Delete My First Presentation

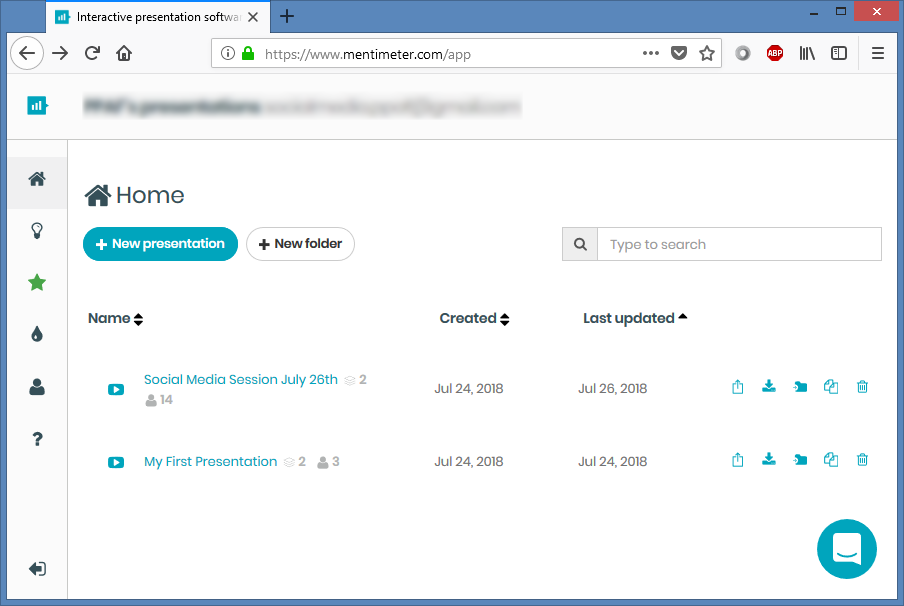click(x=862, y=460)
